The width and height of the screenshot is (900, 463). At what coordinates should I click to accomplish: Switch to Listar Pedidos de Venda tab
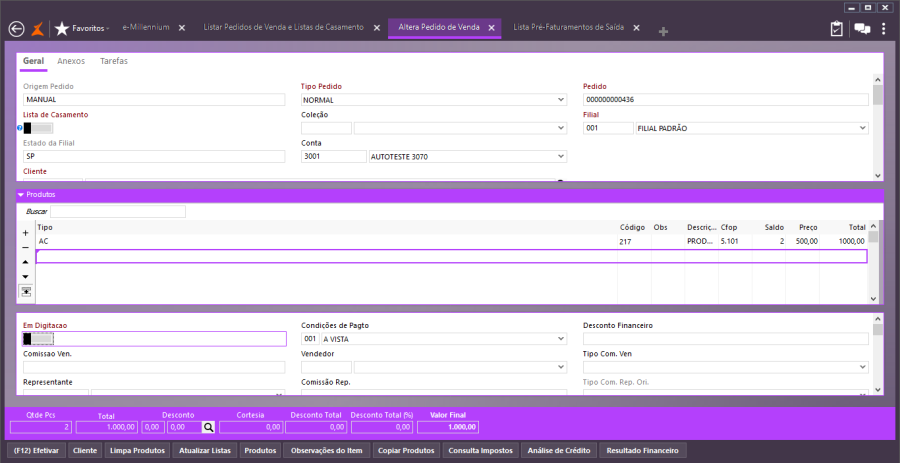tap(284, 28)
